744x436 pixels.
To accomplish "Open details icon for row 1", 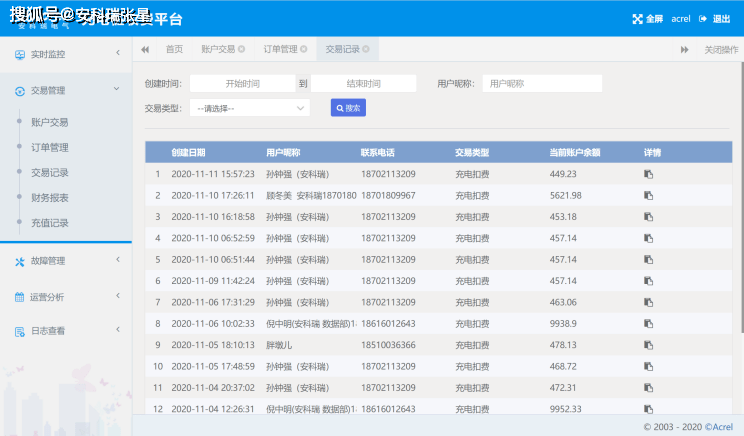I will [648, 173].
